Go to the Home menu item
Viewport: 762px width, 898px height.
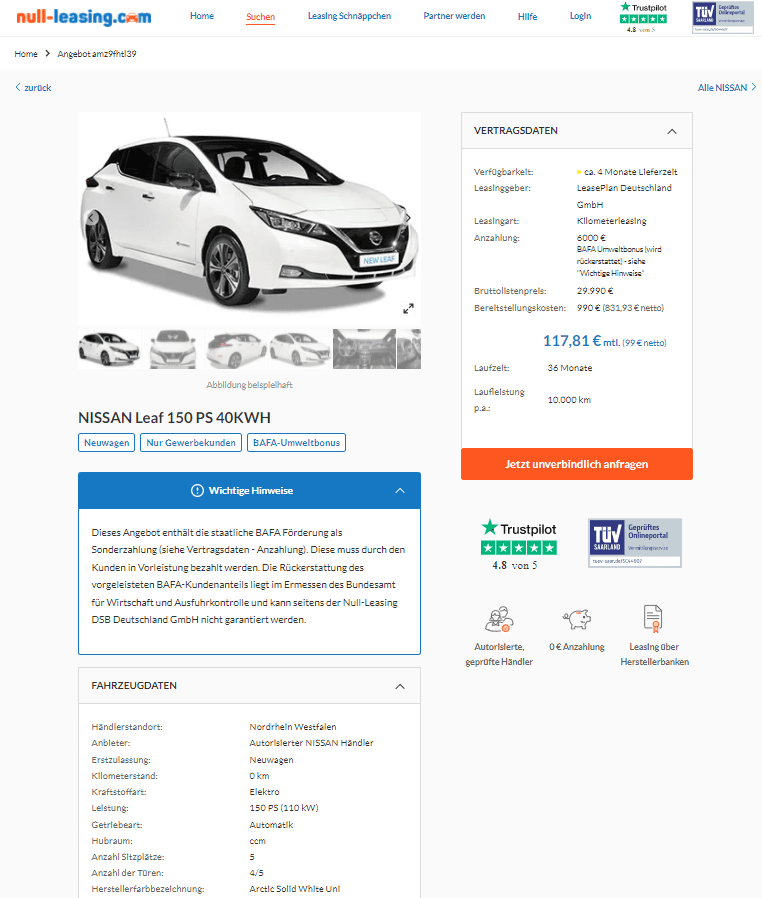coord(202,16)
